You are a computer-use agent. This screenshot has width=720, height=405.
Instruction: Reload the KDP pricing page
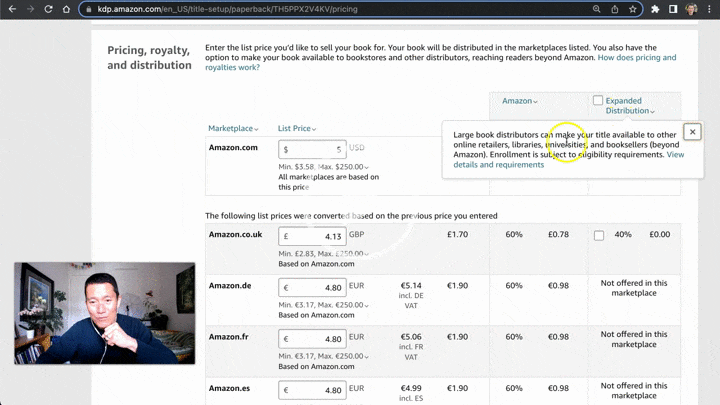(48, 9)
